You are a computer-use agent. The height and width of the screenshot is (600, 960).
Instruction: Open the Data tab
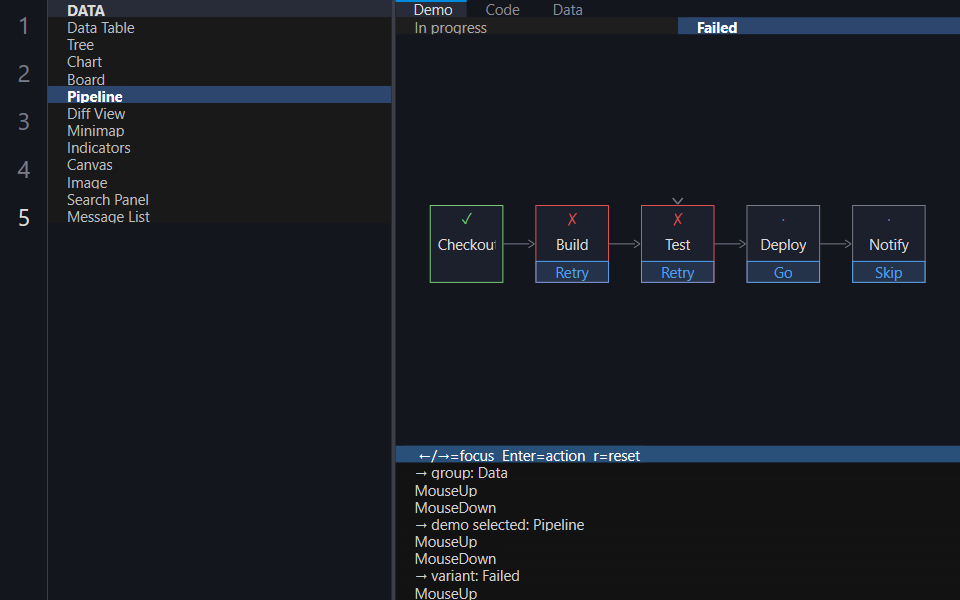pyautogui.click(x=568, y=9)
